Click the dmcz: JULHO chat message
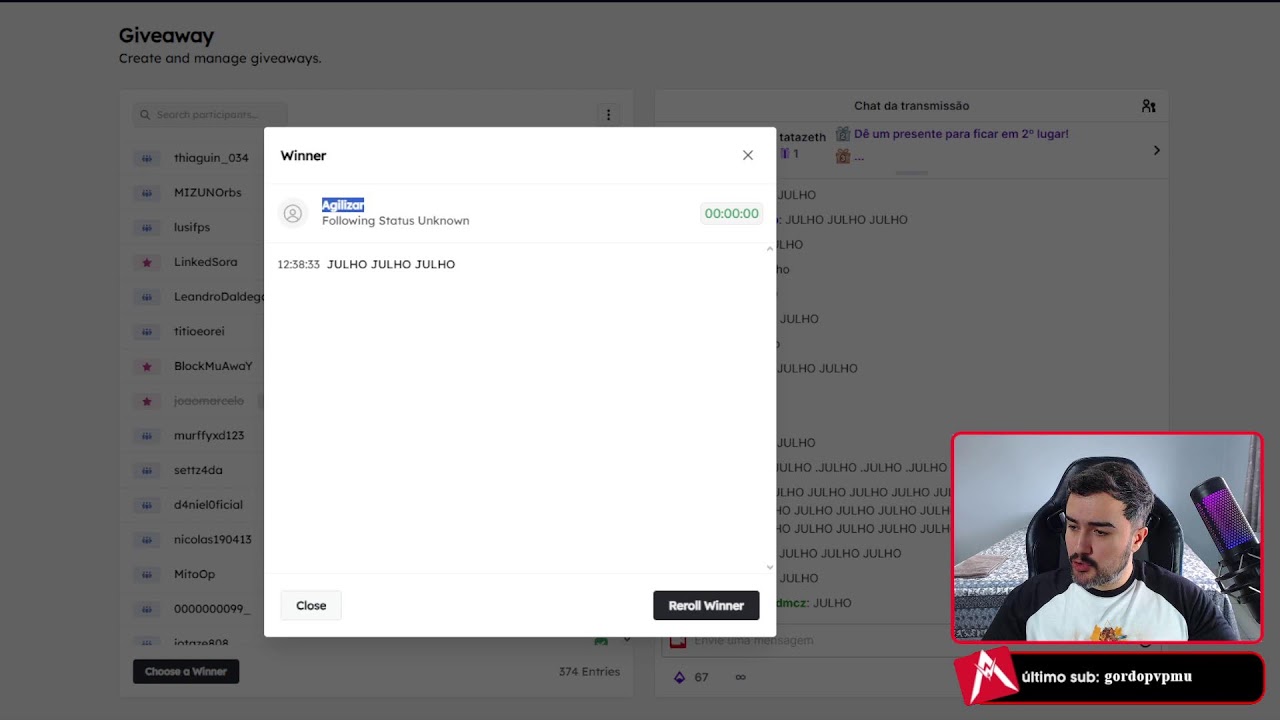This screenshot has height=720, width=1280. coord(814,603)
